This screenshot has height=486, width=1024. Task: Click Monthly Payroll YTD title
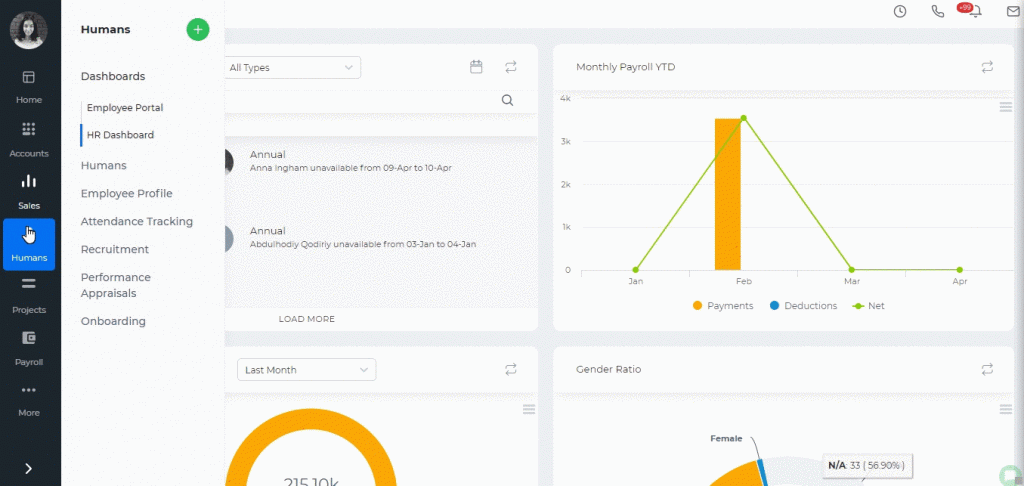[x=625, y=67]
